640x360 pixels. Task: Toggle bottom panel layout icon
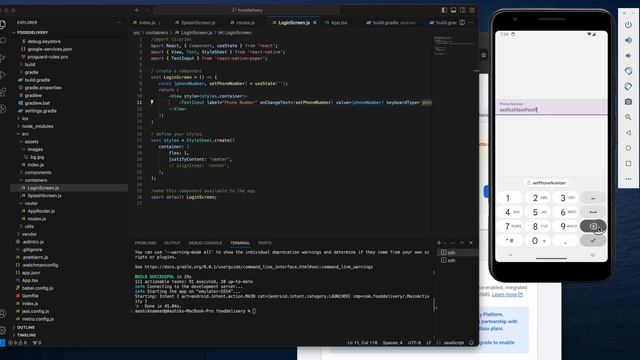453,10
